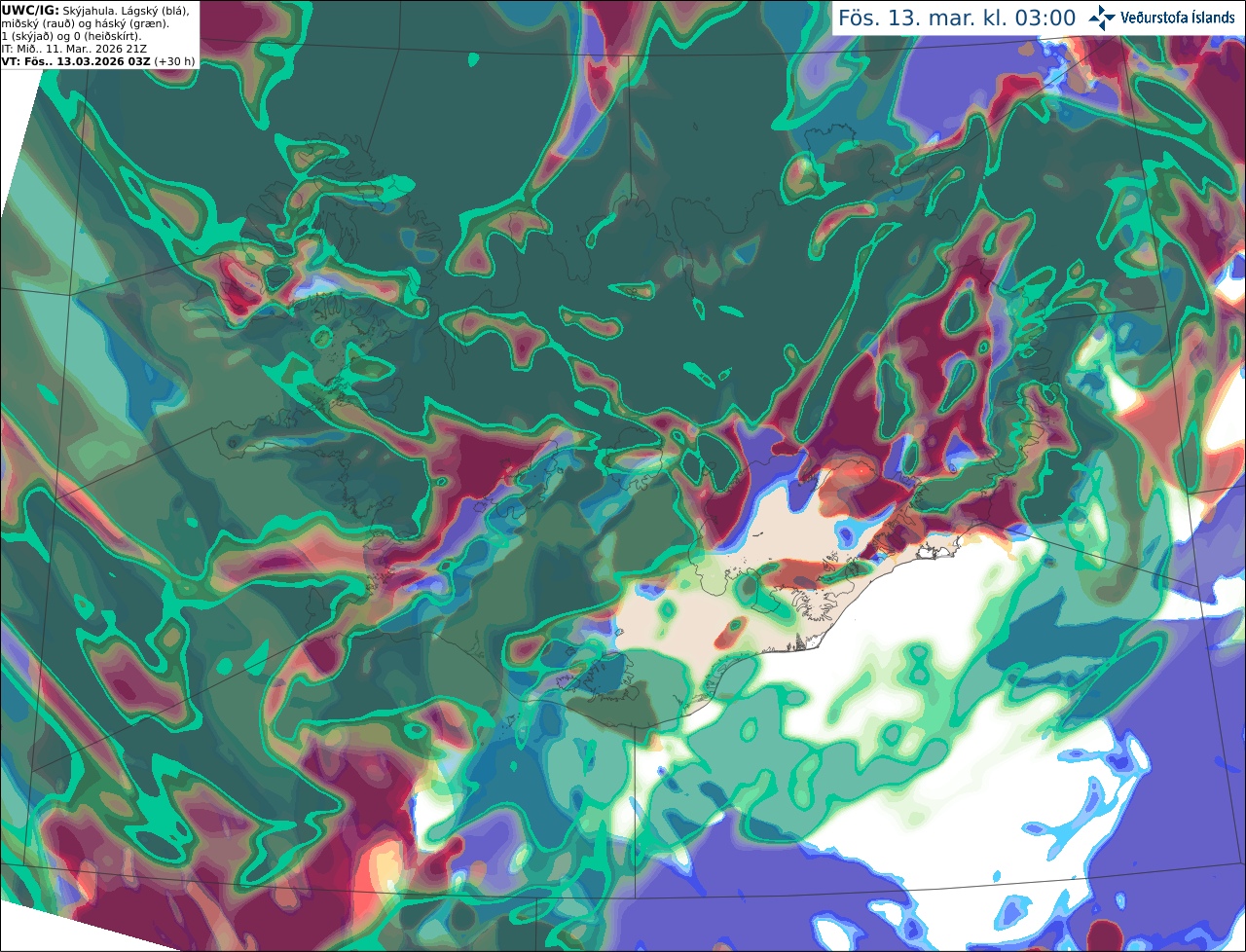Click the "UWC/IG:" legend heading

pyautogui.click(x=30, y=10)
